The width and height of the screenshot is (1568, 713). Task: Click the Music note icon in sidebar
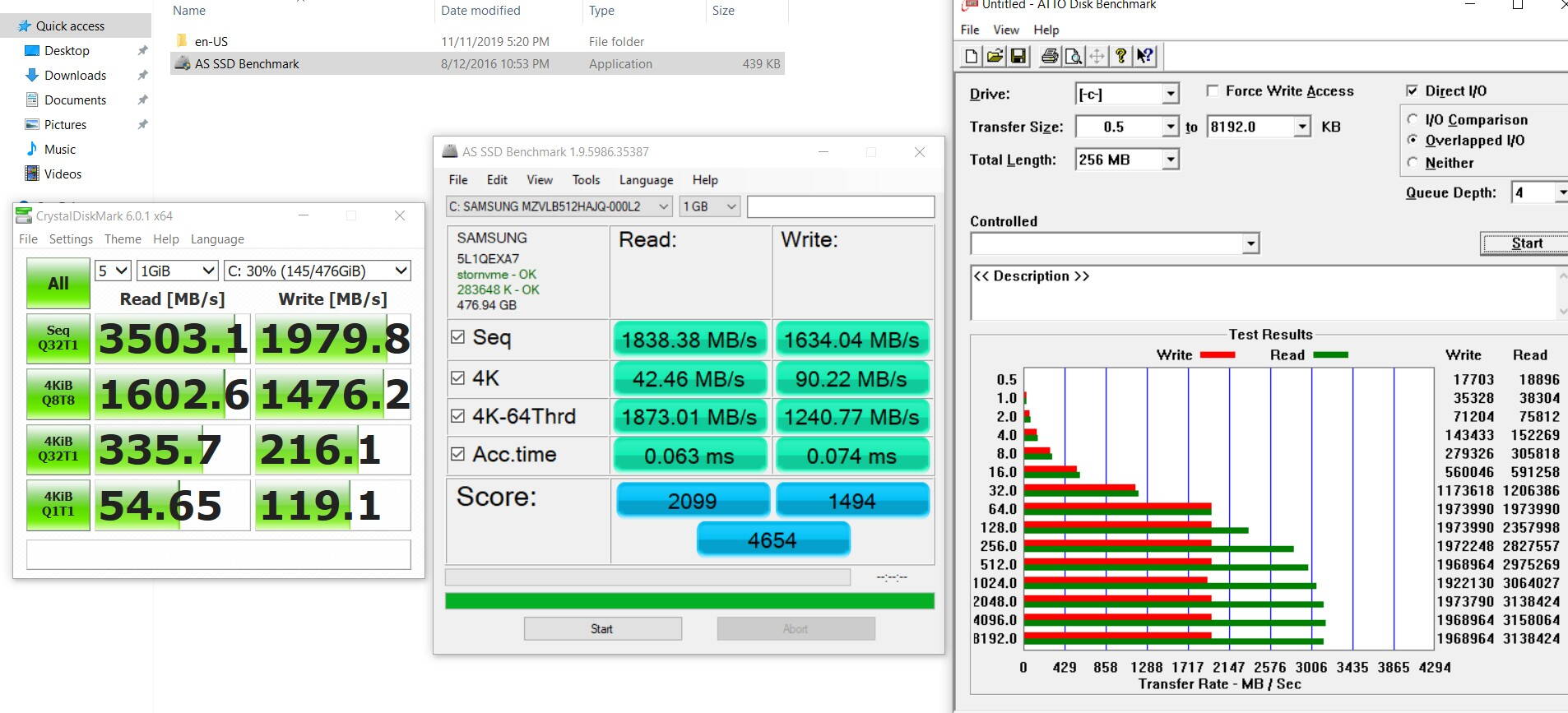pos(32,149)
